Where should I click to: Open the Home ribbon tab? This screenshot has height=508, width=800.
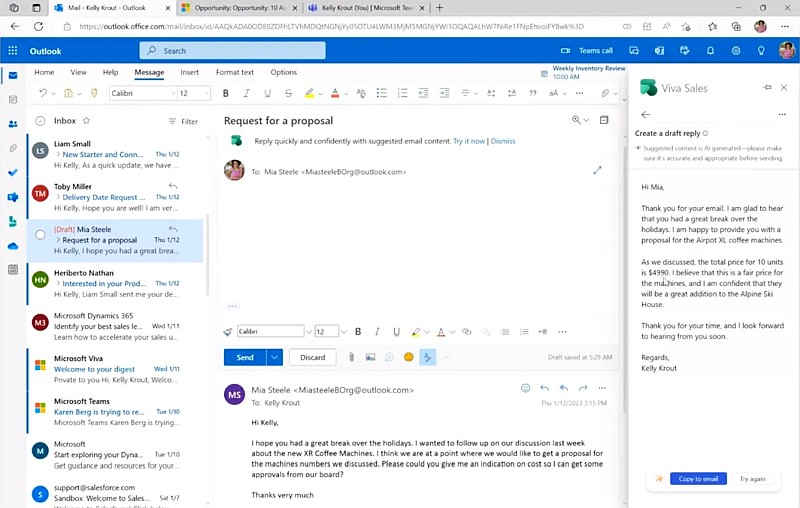(x=44, y=72)
